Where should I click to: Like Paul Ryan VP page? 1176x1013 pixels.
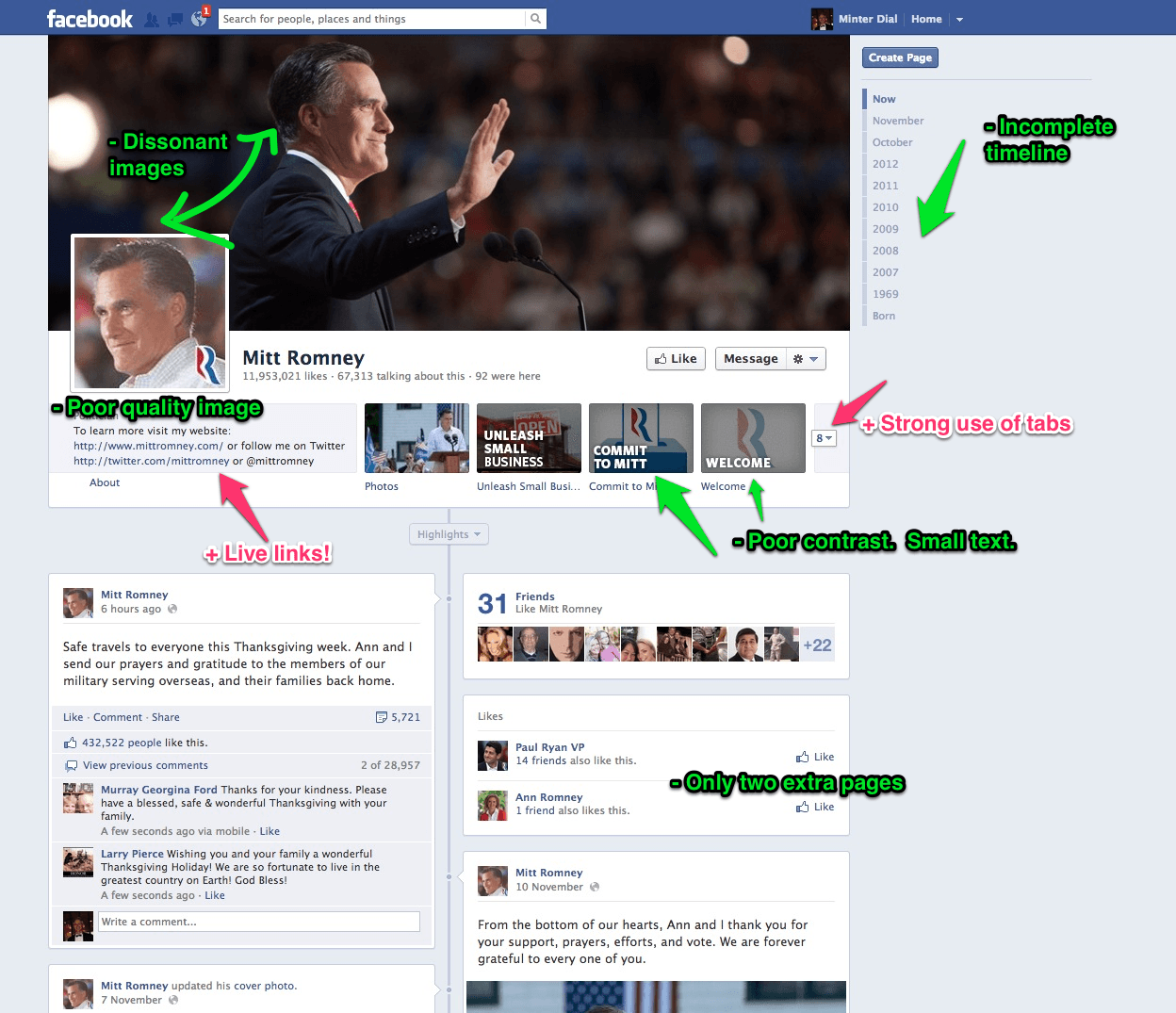[815, 757]
